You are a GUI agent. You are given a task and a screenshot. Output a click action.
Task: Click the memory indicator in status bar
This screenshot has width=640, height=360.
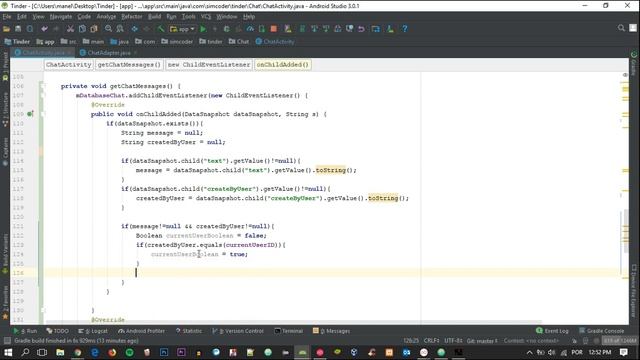tap(620, 340)
